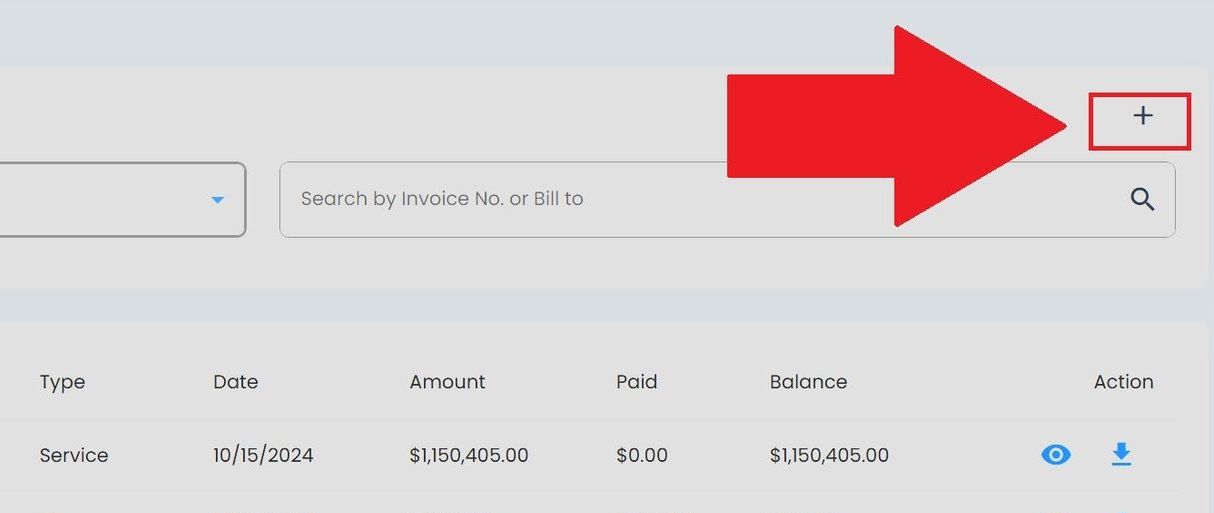
Task: Select the Balance column header
Action: click(x=808, y=382)
